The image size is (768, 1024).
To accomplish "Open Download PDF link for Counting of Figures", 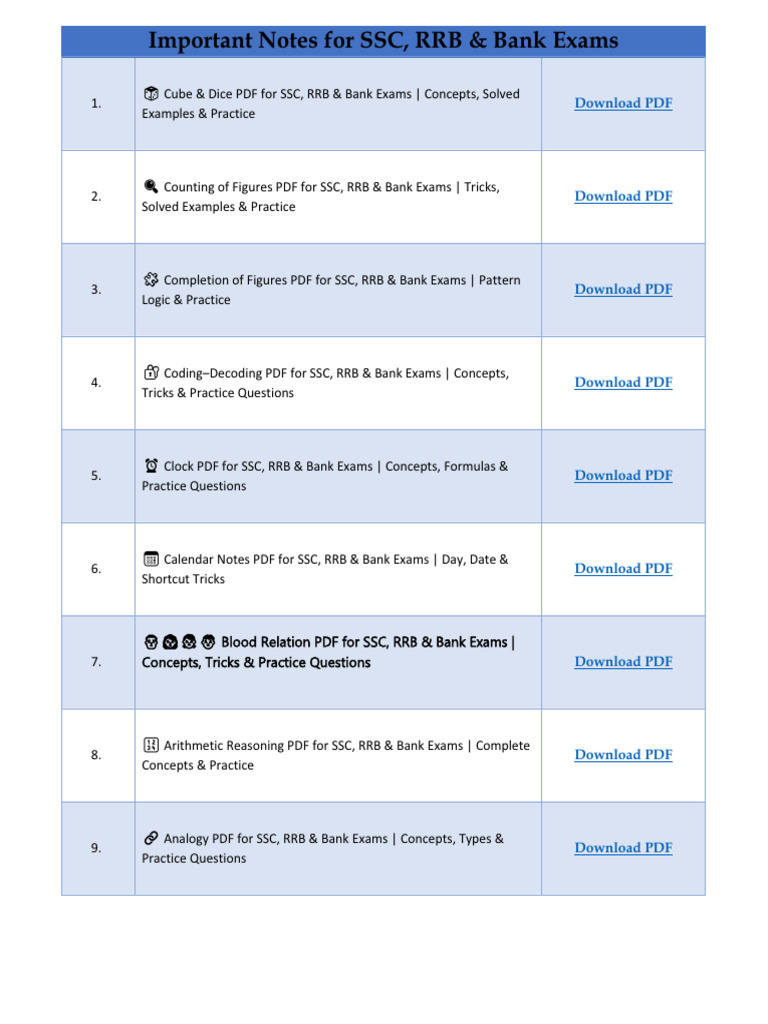I will (x=623, y=196).
